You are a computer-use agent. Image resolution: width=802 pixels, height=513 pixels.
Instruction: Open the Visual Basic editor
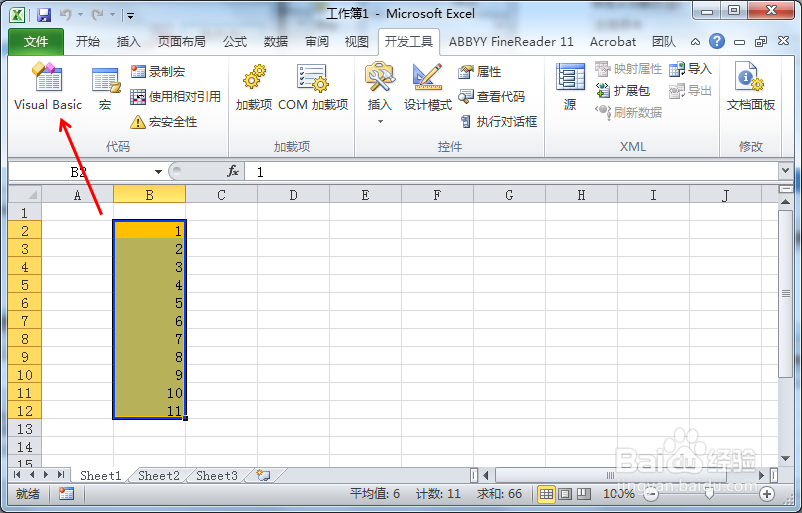[x=48, y=86]
